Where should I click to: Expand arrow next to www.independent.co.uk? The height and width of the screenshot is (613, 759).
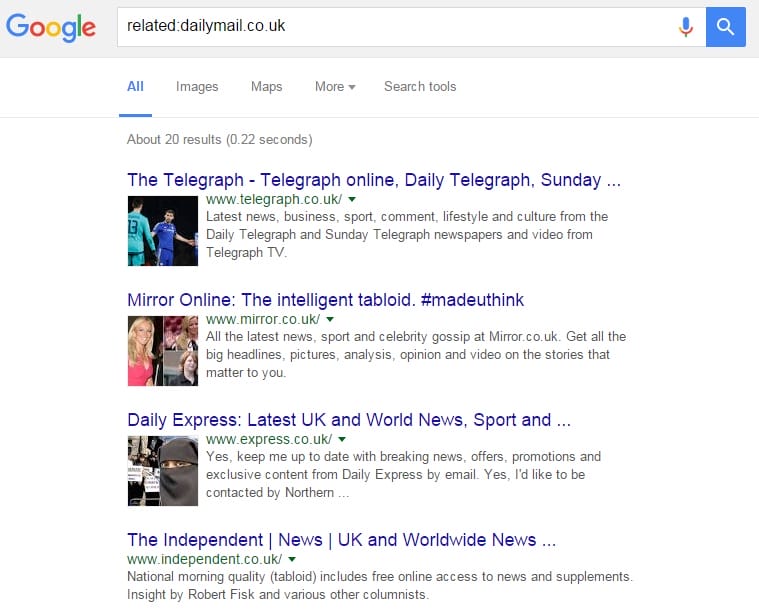(293, 560)
